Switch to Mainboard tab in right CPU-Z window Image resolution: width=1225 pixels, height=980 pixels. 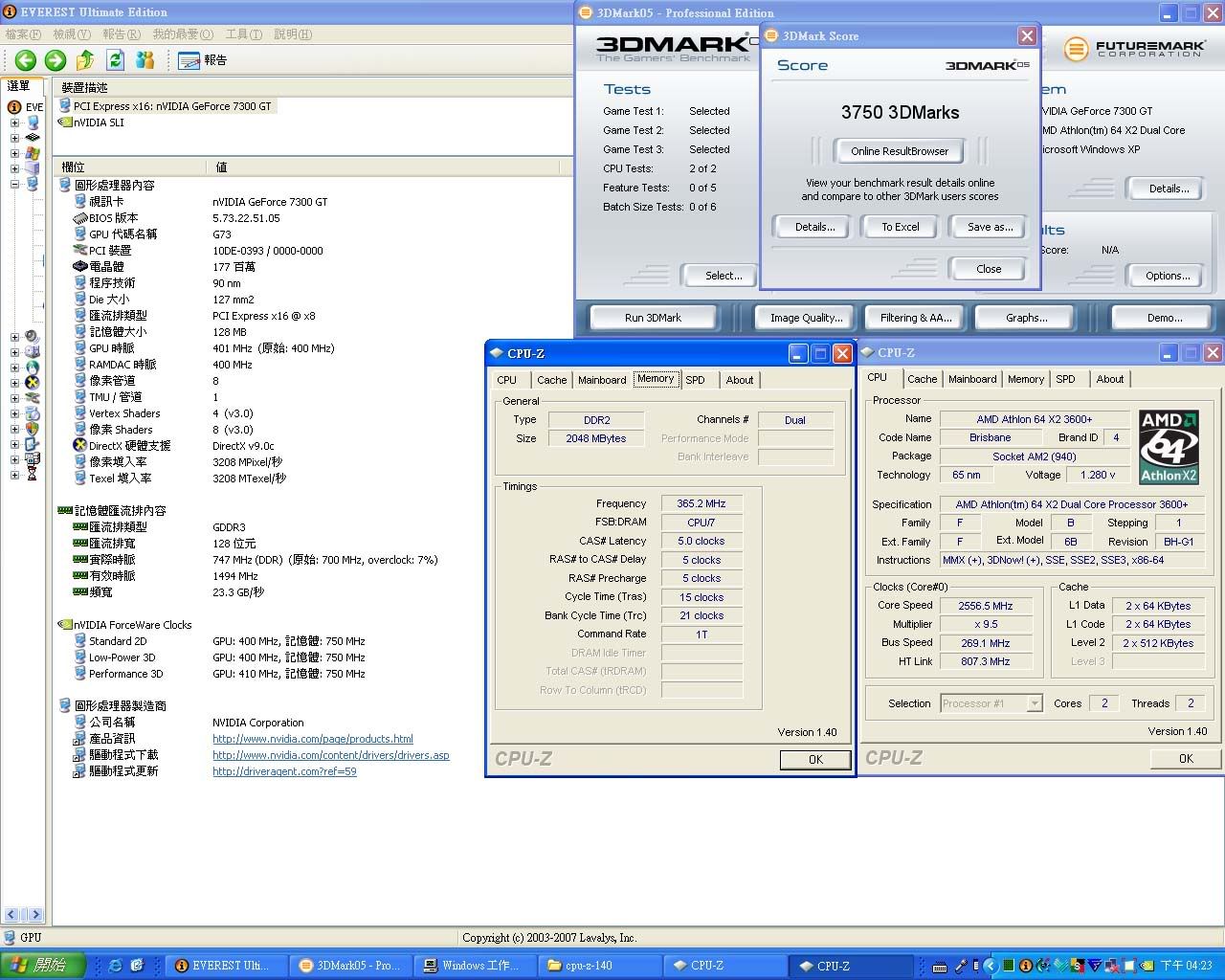(972, 379)
